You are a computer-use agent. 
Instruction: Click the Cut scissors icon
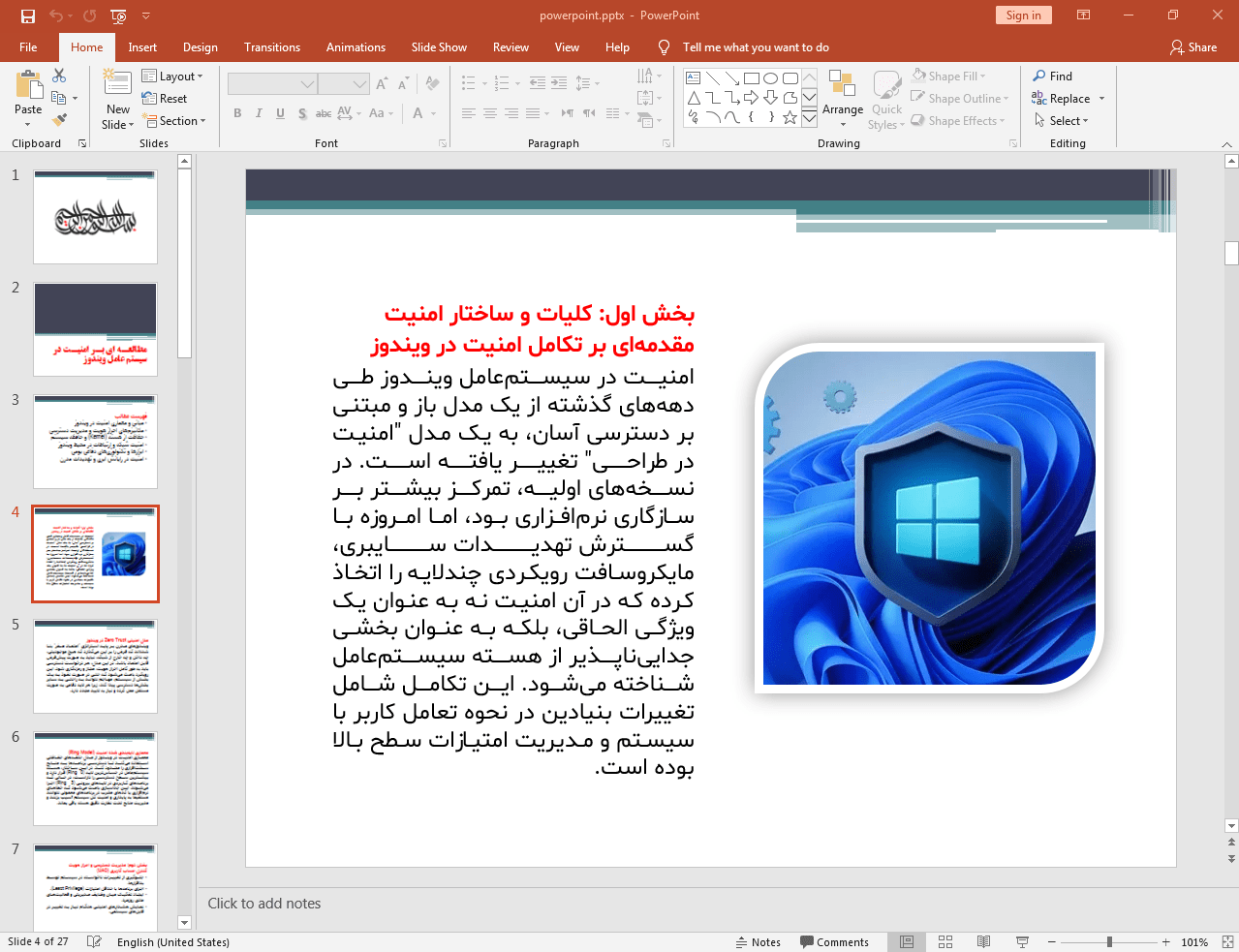(59, 76)
